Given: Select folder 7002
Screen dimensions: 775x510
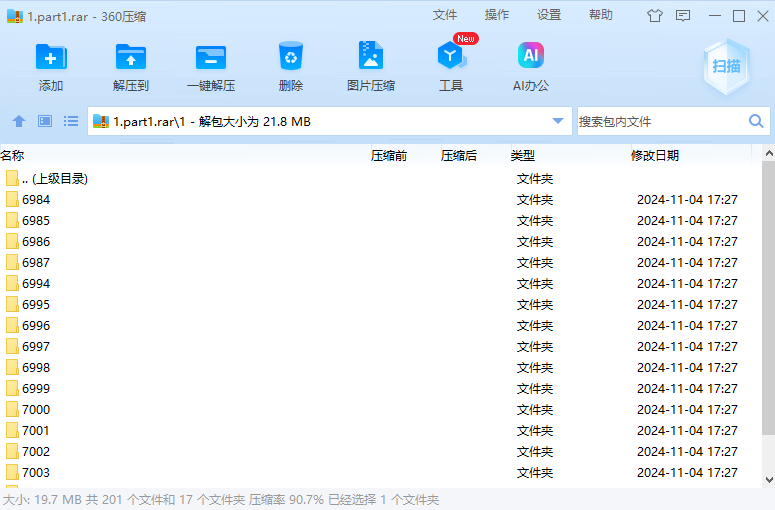Looking at the screenshot, I should coord(381,451).
